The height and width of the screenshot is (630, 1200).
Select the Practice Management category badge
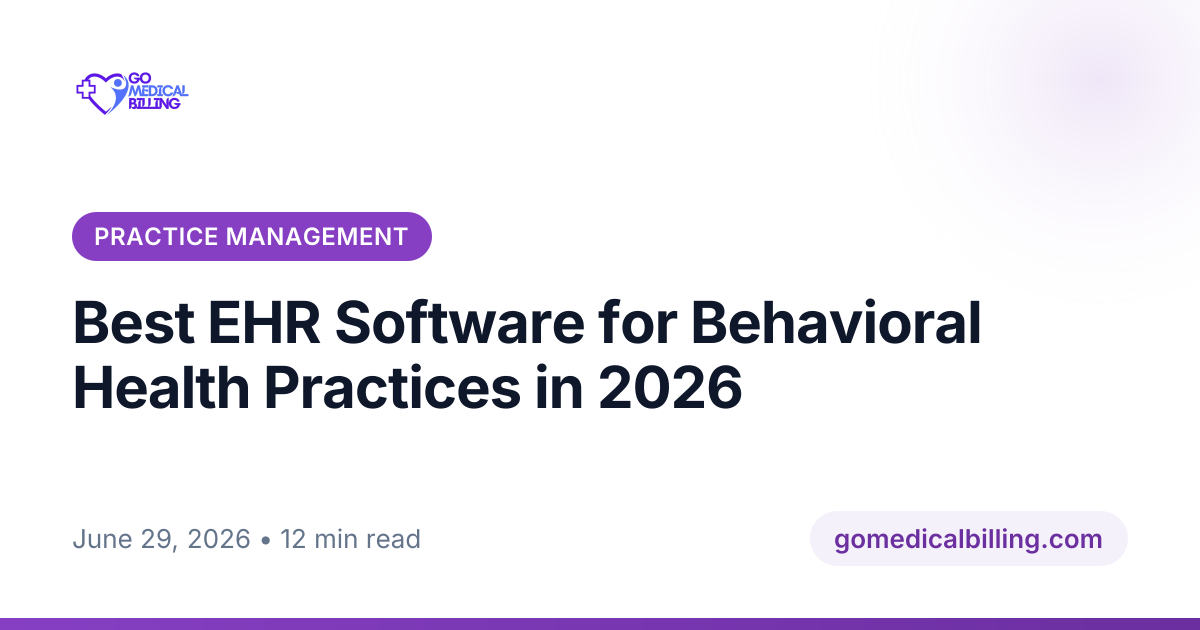pos(252,237)
